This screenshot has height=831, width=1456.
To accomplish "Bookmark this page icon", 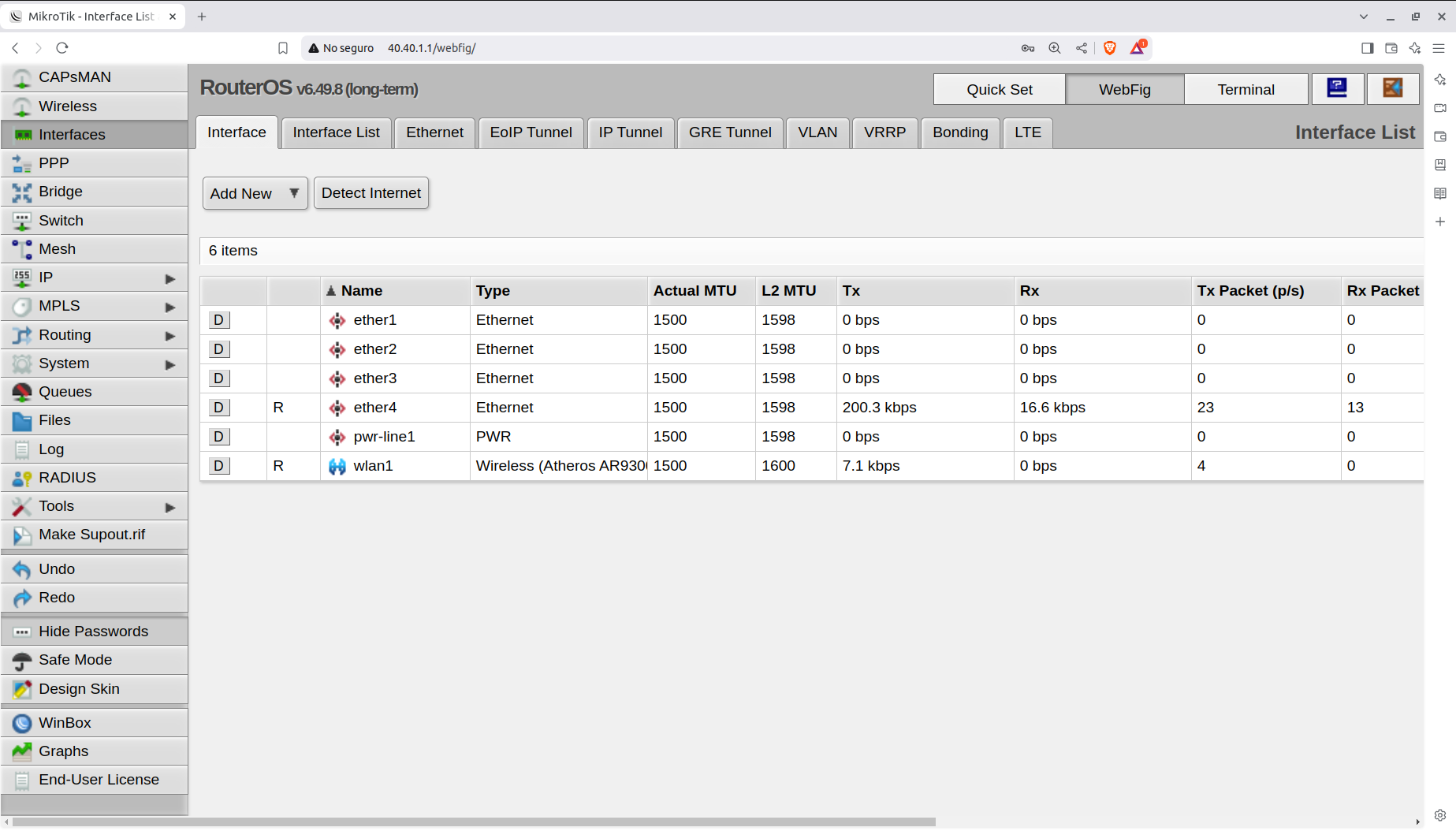I will (283, 48).
